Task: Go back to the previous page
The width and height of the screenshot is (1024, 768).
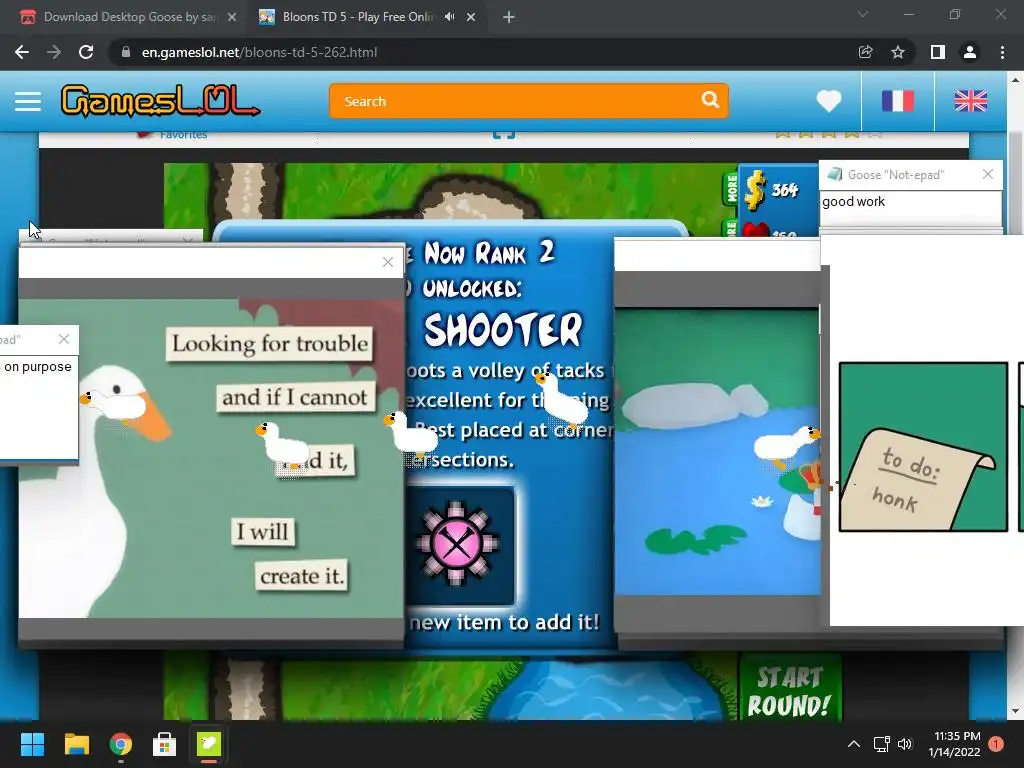Action: click(22, 52)
